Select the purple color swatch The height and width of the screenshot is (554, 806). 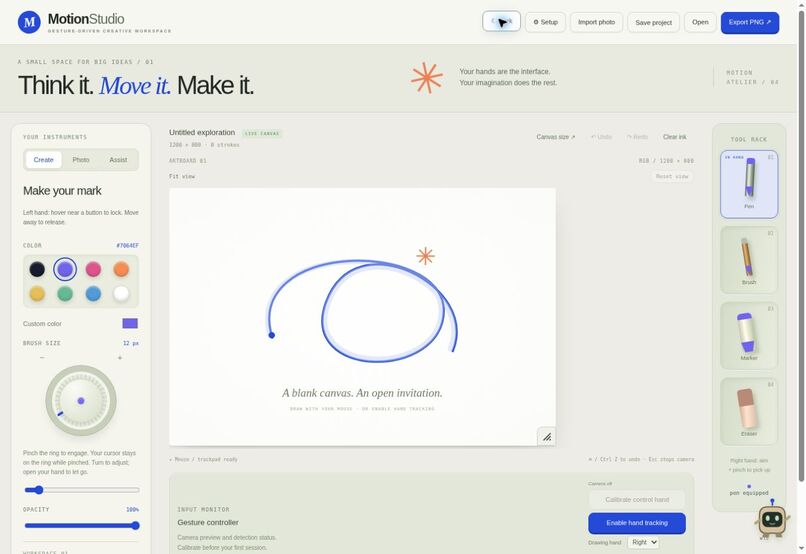[x=65, y=269]
